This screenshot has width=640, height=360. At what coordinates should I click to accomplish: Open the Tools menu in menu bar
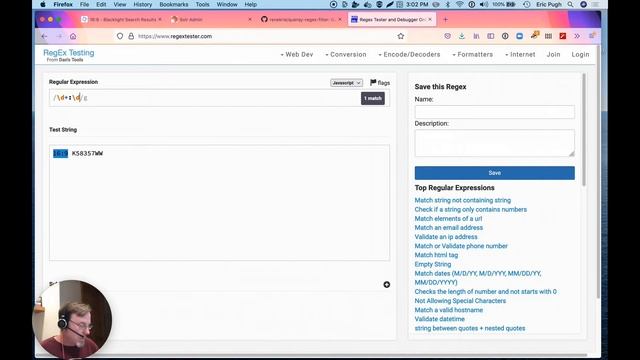coord(202,4)
